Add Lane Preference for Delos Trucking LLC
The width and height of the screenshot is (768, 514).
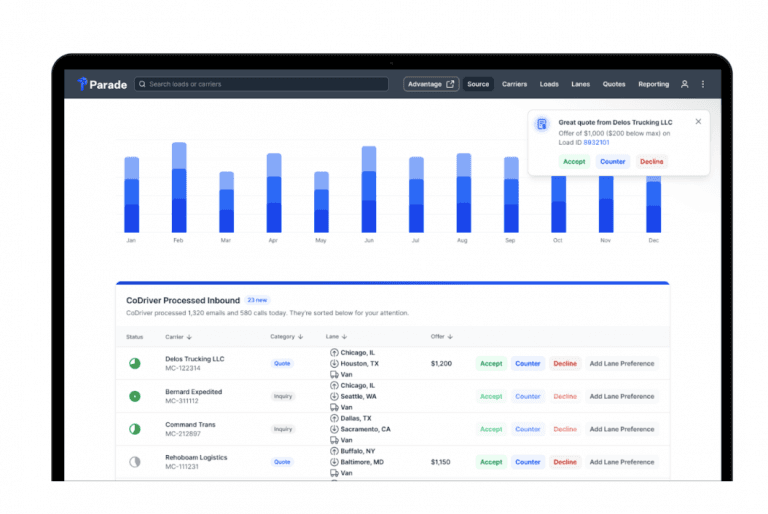[x=622, y=364]
